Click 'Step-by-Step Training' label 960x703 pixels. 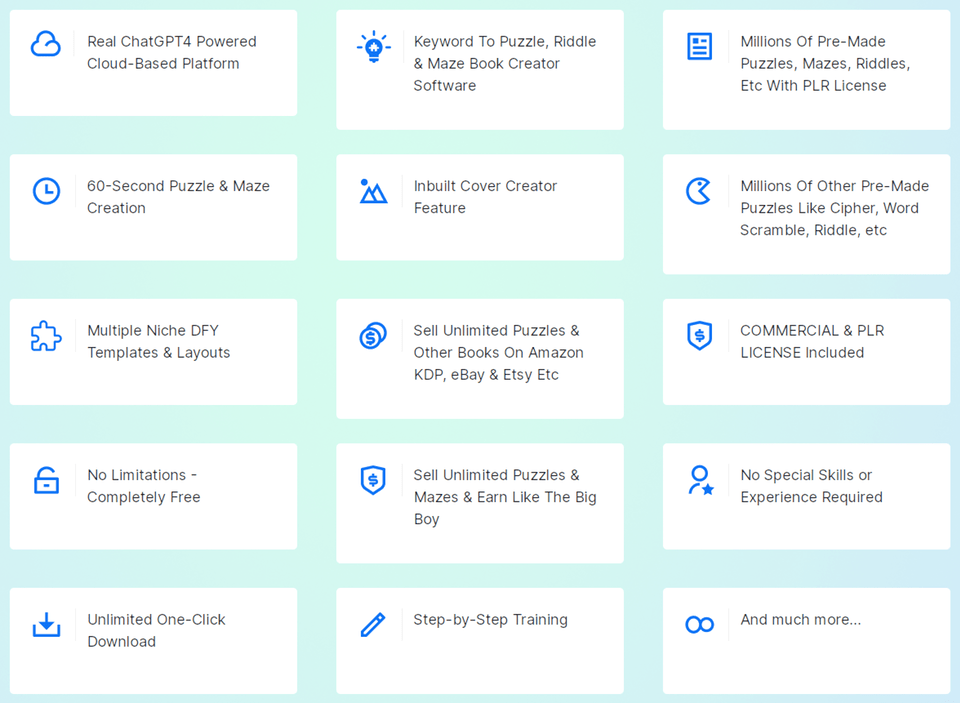click(x=490, y=620)
